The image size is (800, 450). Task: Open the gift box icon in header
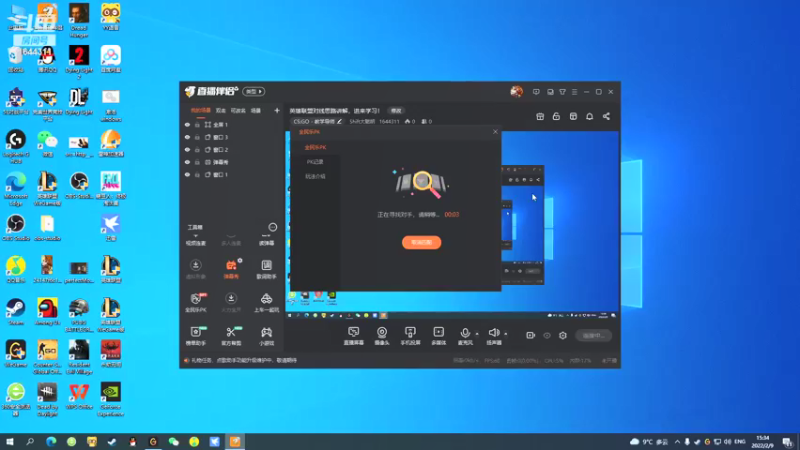540,117
